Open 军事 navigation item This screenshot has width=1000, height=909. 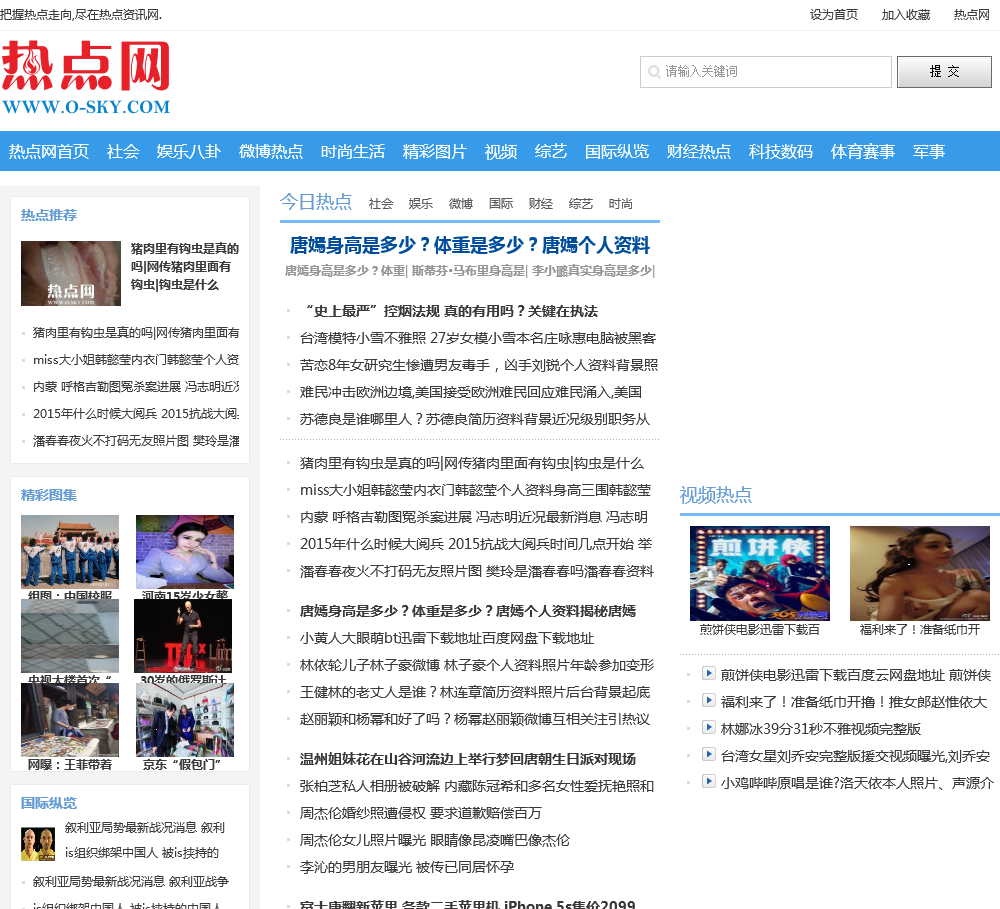929,151
